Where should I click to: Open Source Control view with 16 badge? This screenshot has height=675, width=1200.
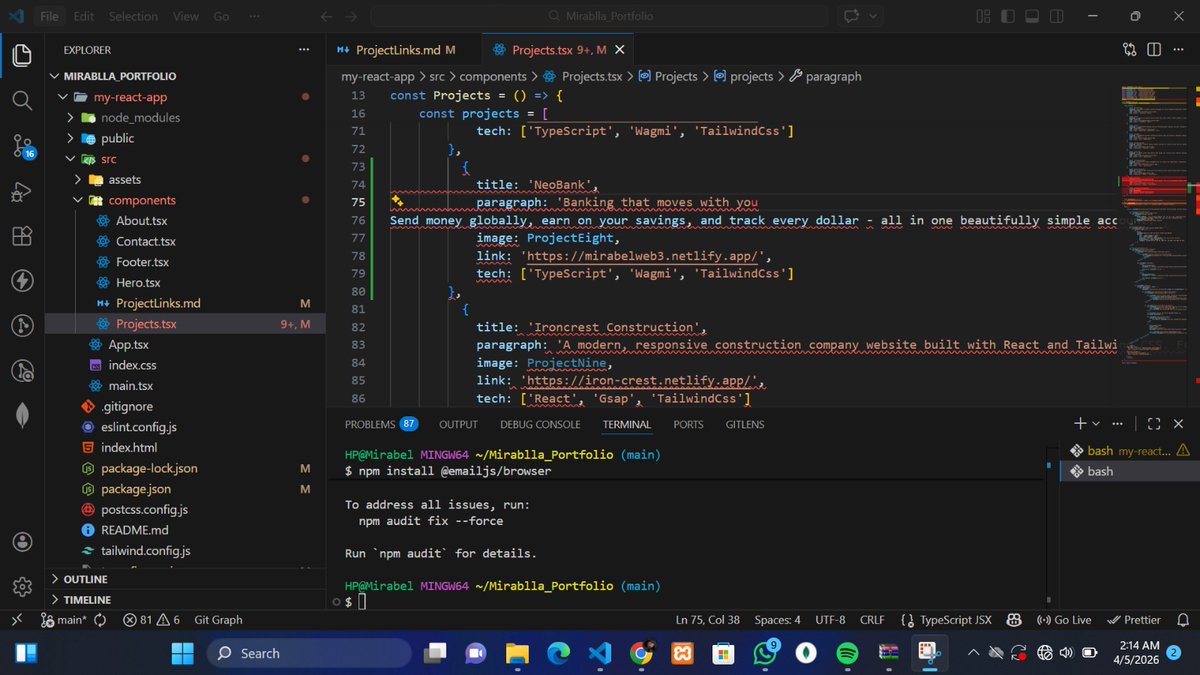coord(22,146)
